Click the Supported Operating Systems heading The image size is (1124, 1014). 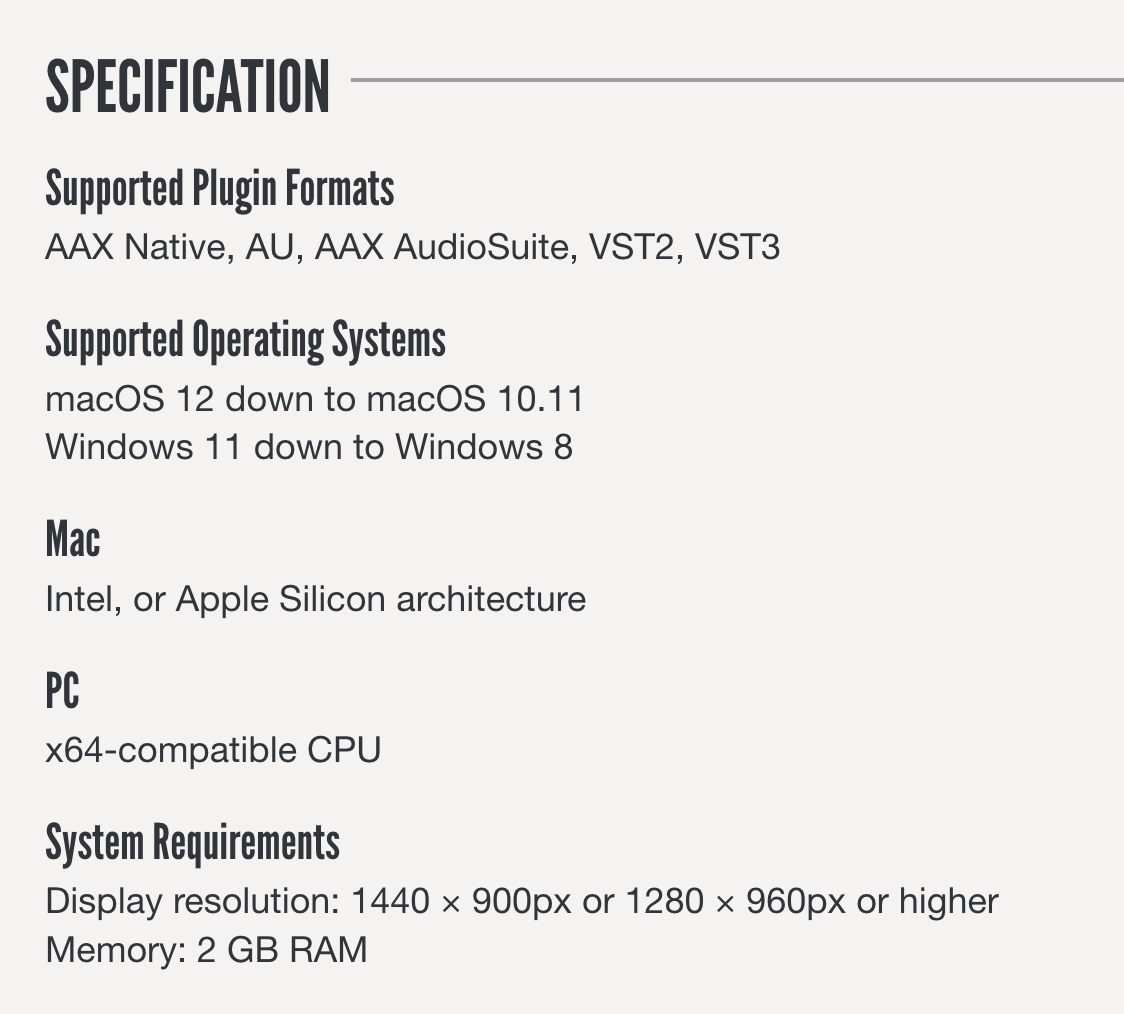click(245, 341)
